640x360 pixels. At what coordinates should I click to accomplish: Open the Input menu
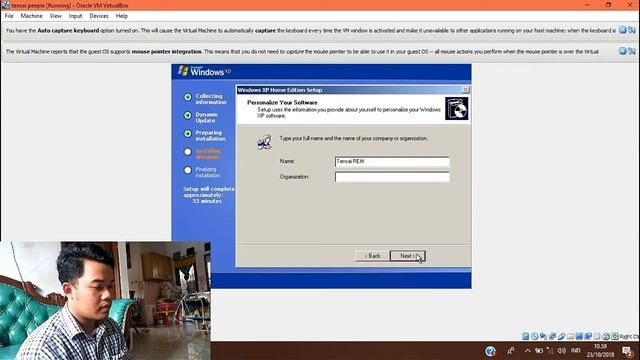[x=75, y=16]
